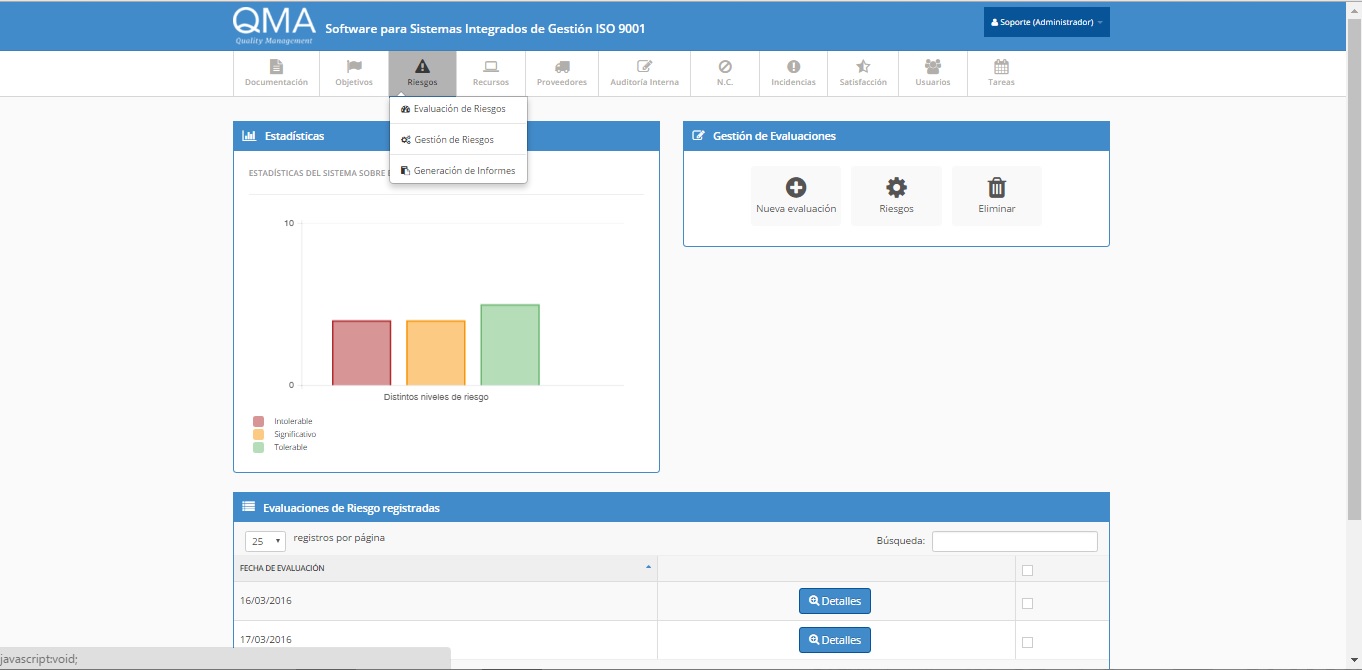
Task: Open the registros por página dropdown
Action: click(x=265, y=541)
